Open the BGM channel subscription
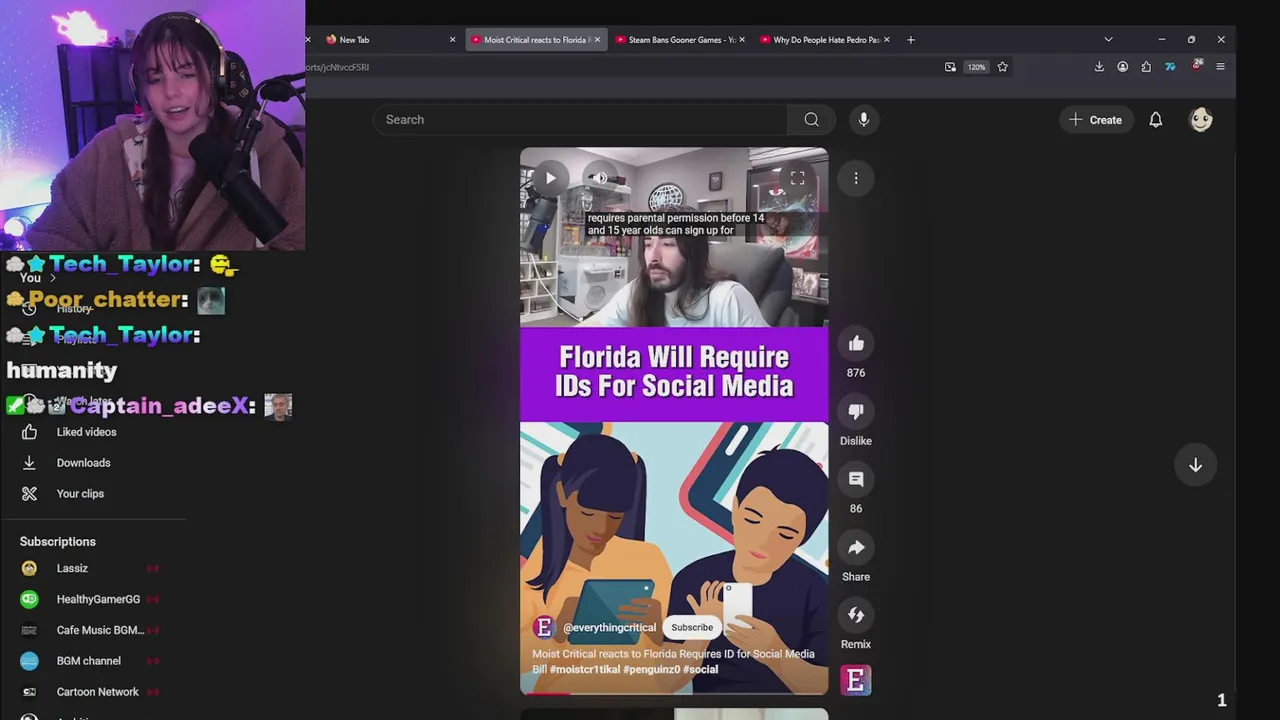The width and height of the screenshot is (1280, 720). point(88,661)
